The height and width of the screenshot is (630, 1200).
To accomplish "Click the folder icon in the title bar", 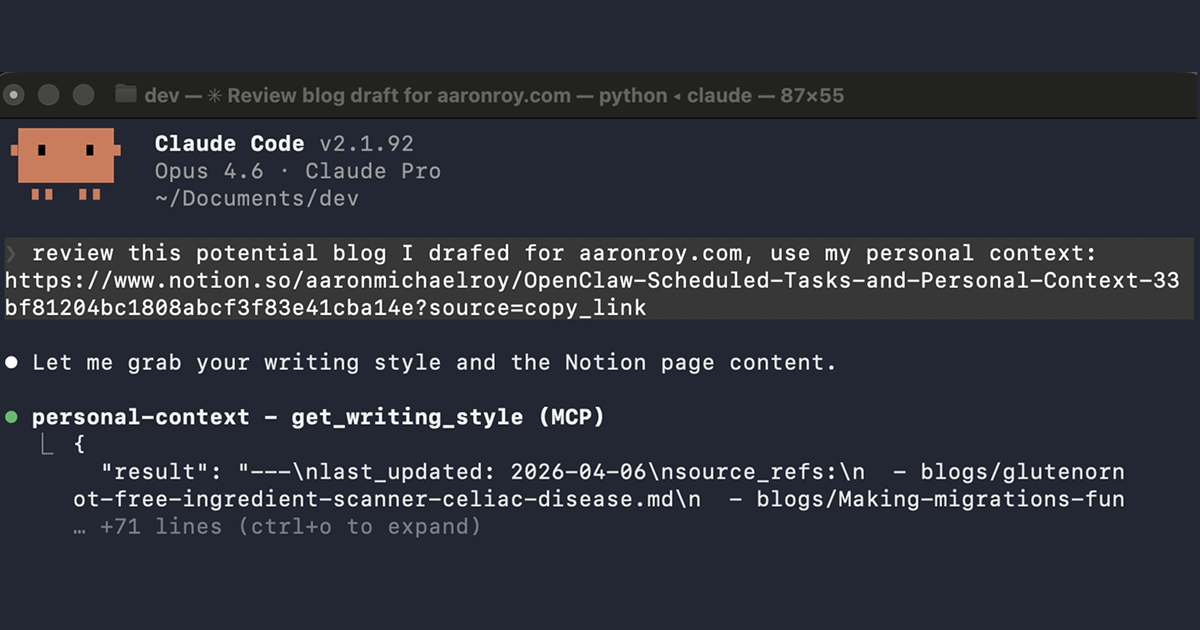I will (x=124, y=94).
